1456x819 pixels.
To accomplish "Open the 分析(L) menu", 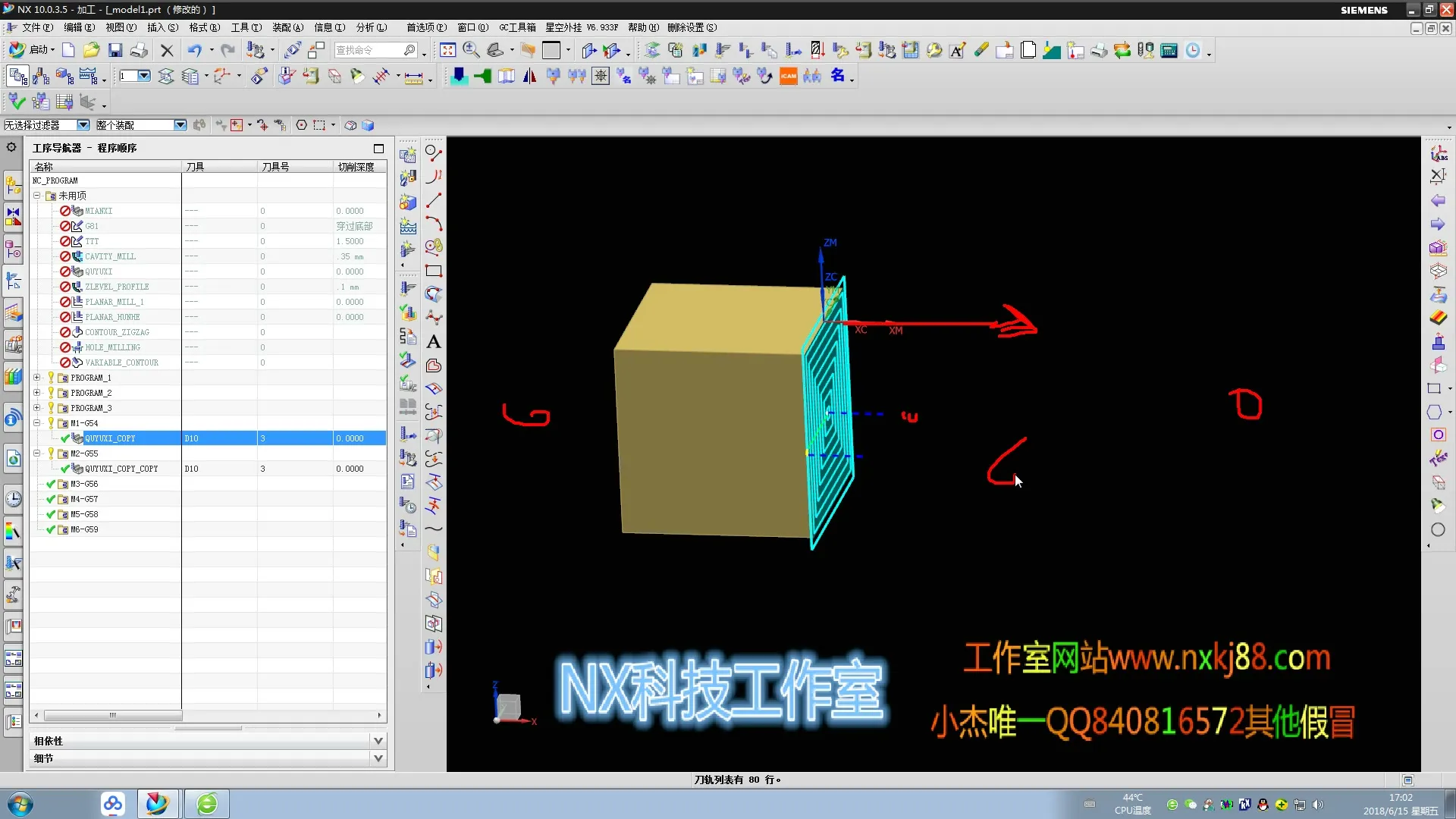I will (x=371, y=27).
